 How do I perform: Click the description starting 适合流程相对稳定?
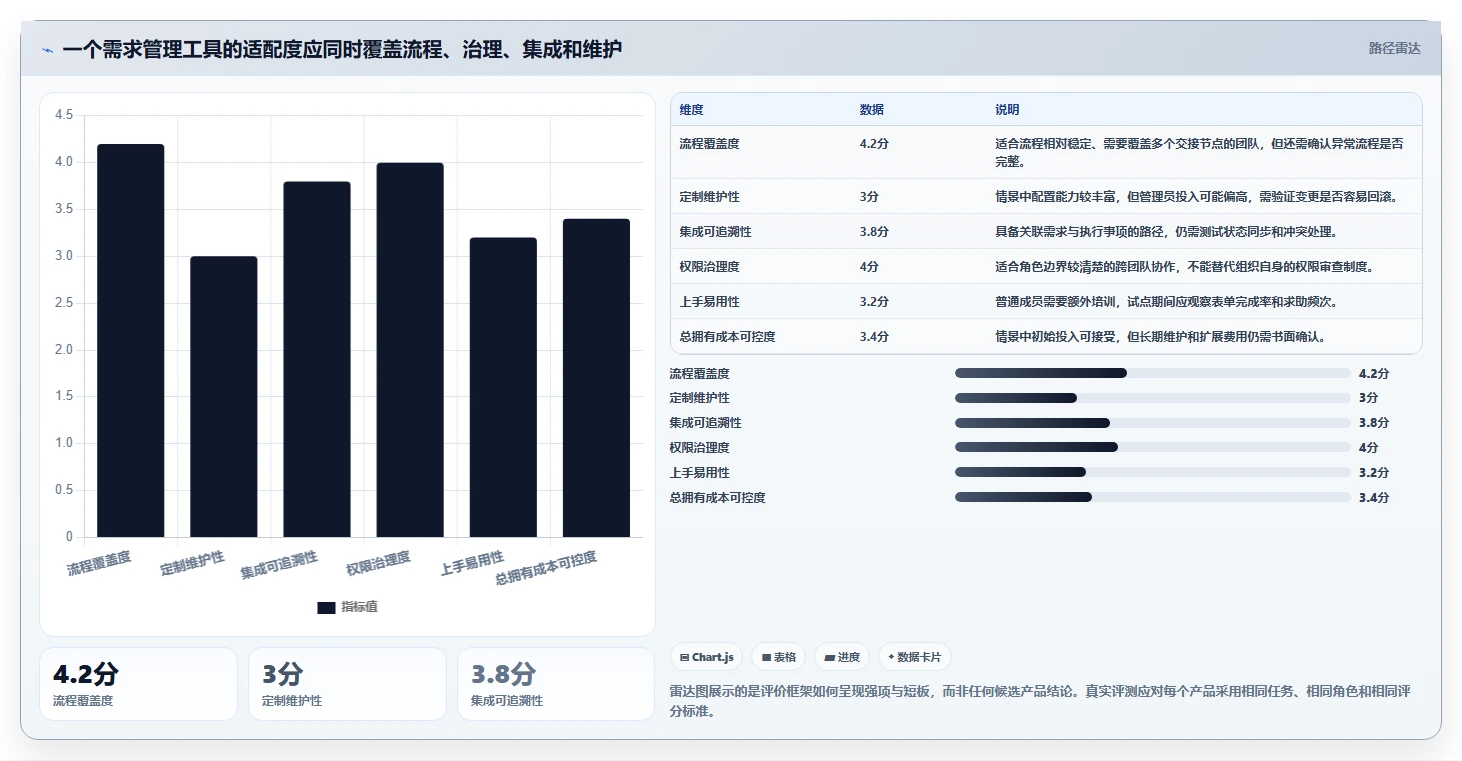pos(1199,152)
